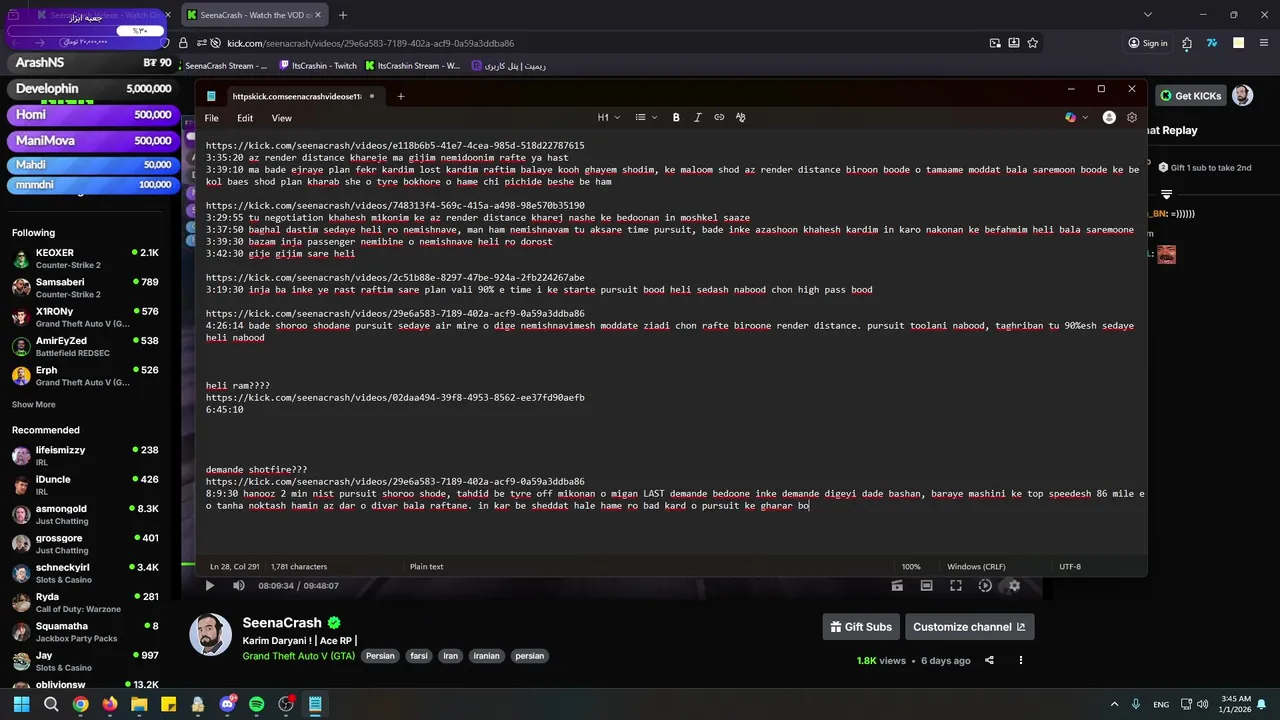
Task: Open SeenaCrash Stream bookmark
Action: 226,66
